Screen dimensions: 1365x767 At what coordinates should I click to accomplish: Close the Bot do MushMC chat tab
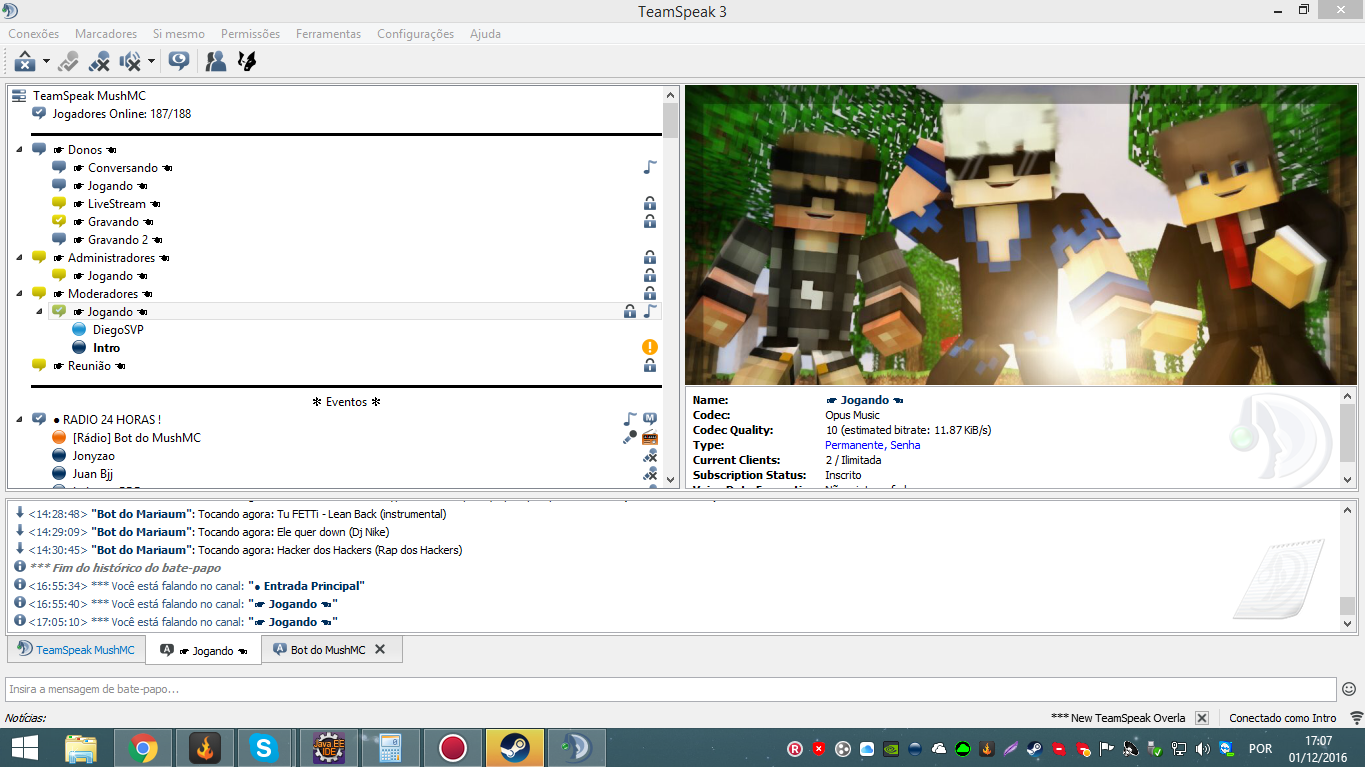(x=380, y=649)
